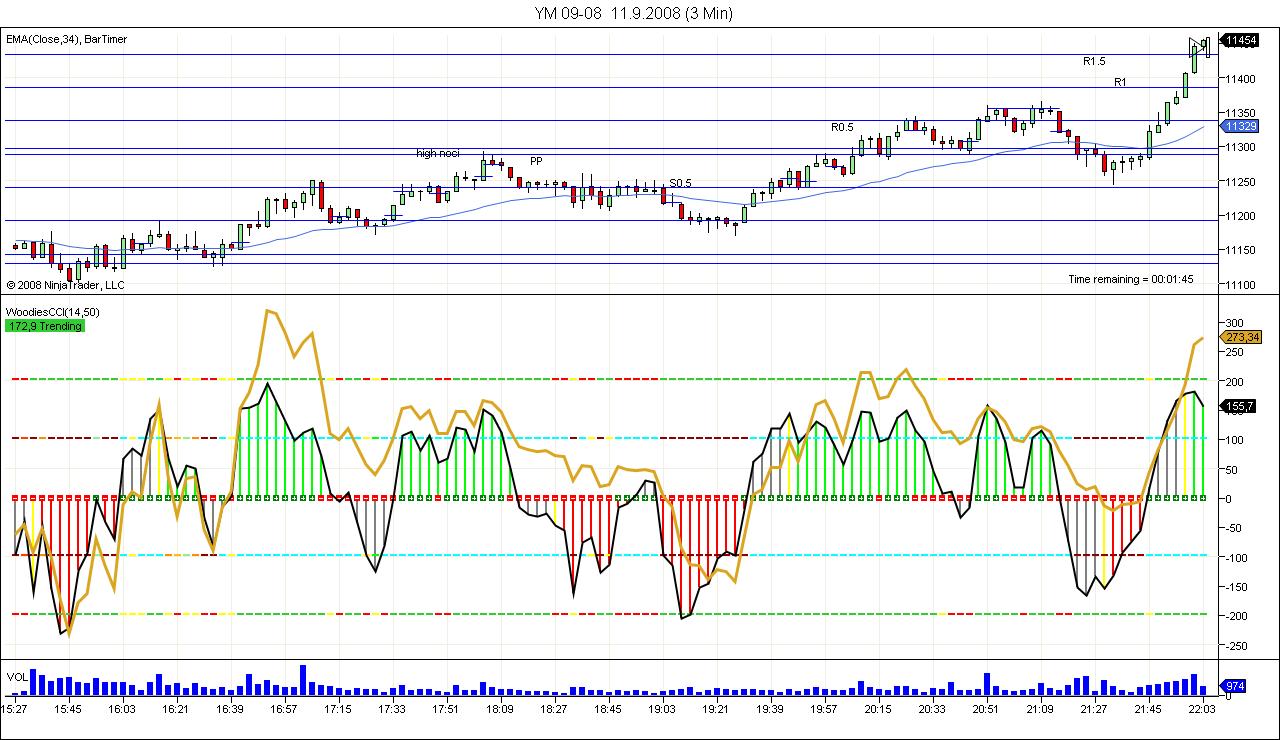Select the EMA(Close,34), BarTimer indicator label
The image size is (1280, 740).
[67, 39]
